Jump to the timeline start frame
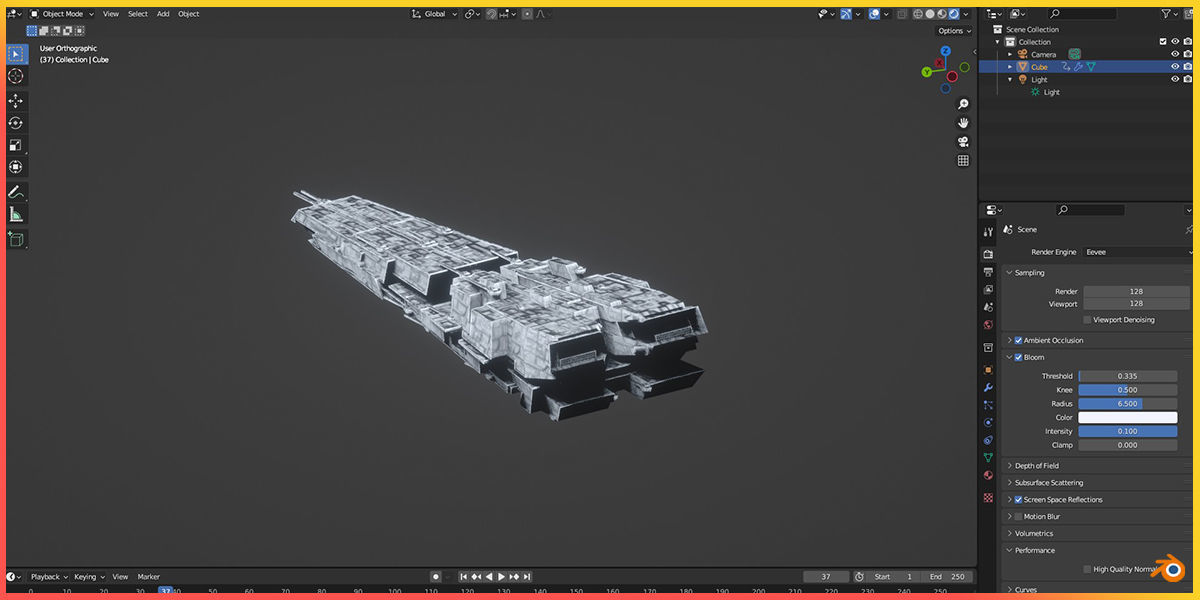Viewport: 1200px width, 600px height. pos(464,577)
